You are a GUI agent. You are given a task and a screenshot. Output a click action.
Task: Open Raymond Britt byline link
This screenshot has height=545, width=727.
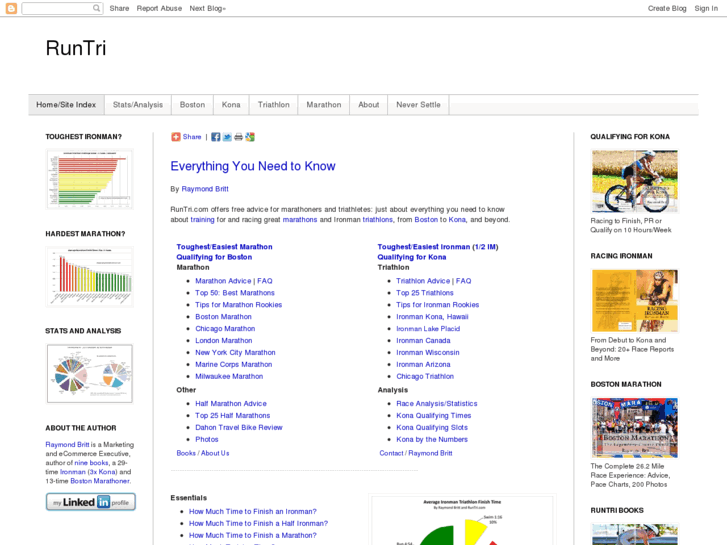point(205,189)
